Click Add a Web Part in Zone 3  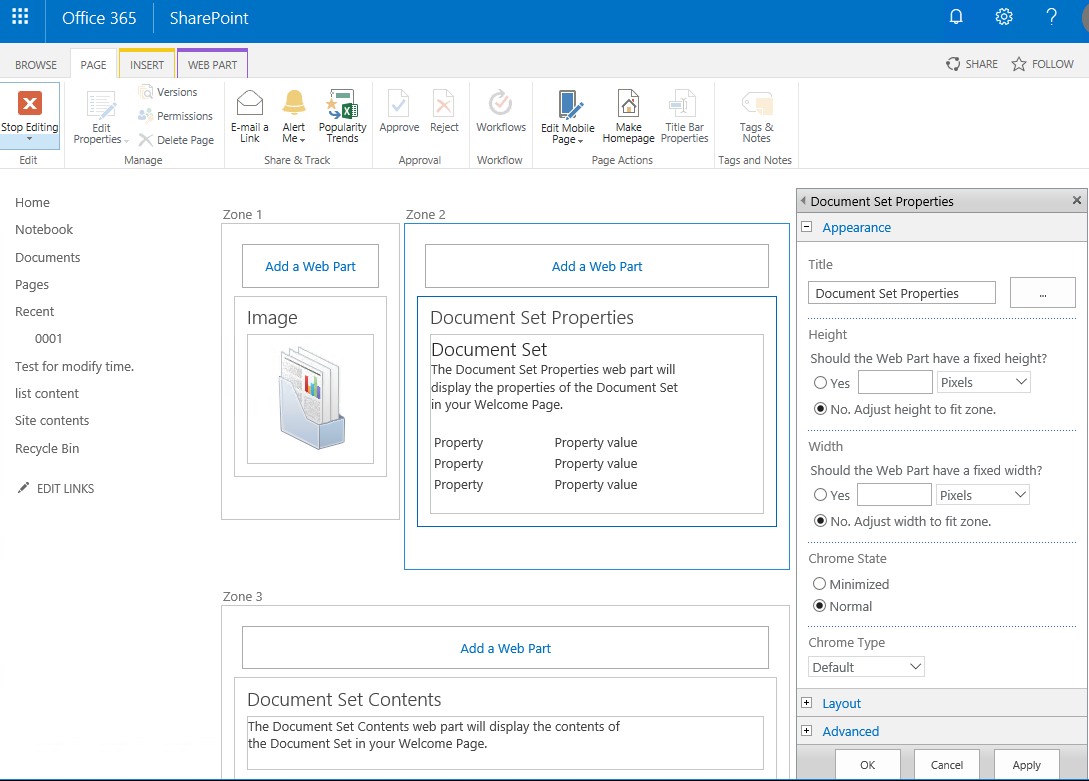tap(506, 648)
